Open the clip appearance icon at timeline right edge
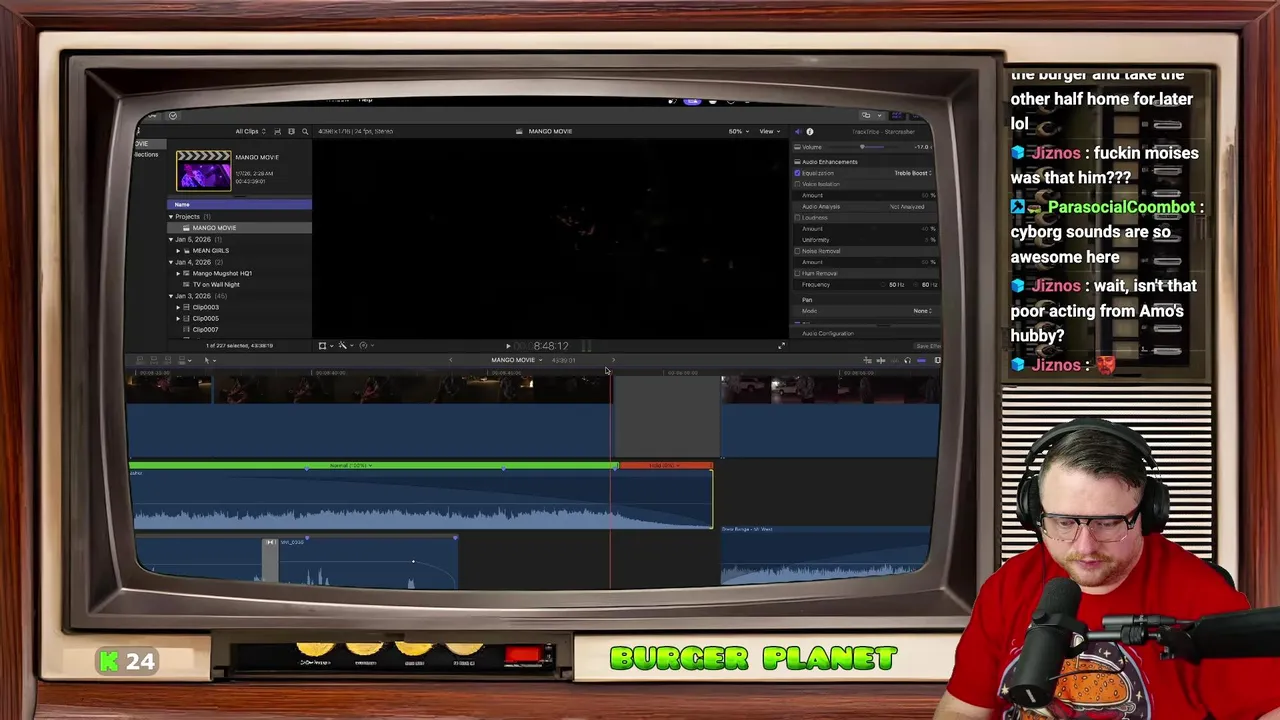Image resolution: width=1280 pixels, height=720 pixels. [937, 360]
